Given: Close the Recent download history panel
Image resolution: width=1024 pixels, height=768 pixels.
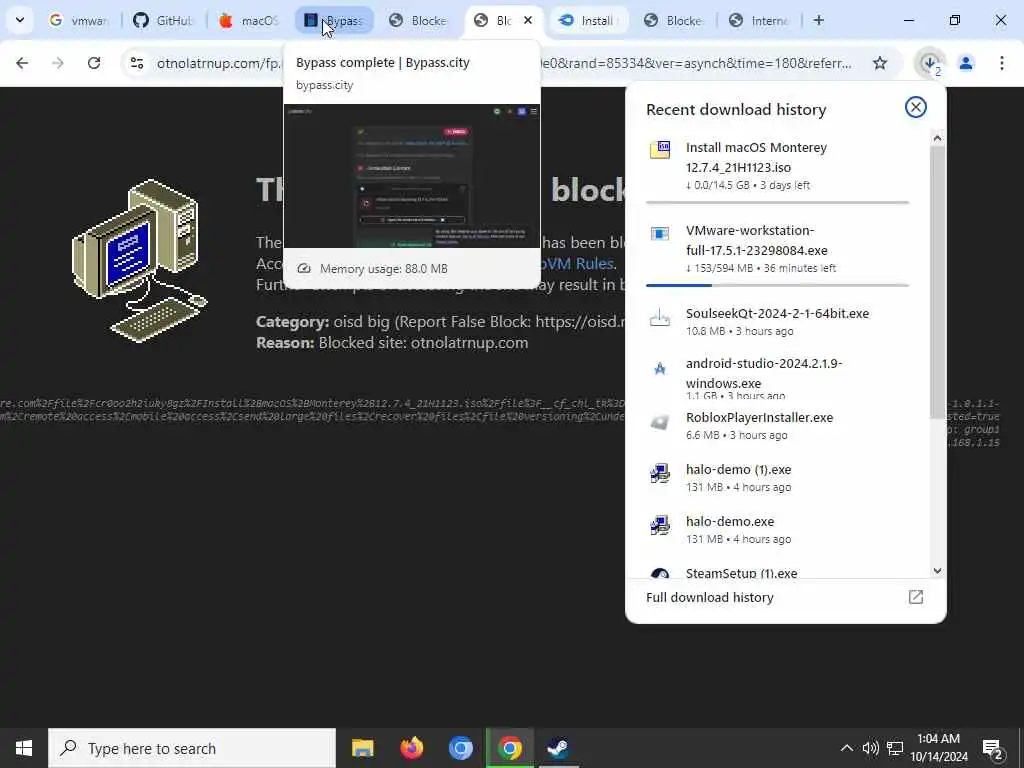Looking at the screenshot, I should [x=916, y=107].
